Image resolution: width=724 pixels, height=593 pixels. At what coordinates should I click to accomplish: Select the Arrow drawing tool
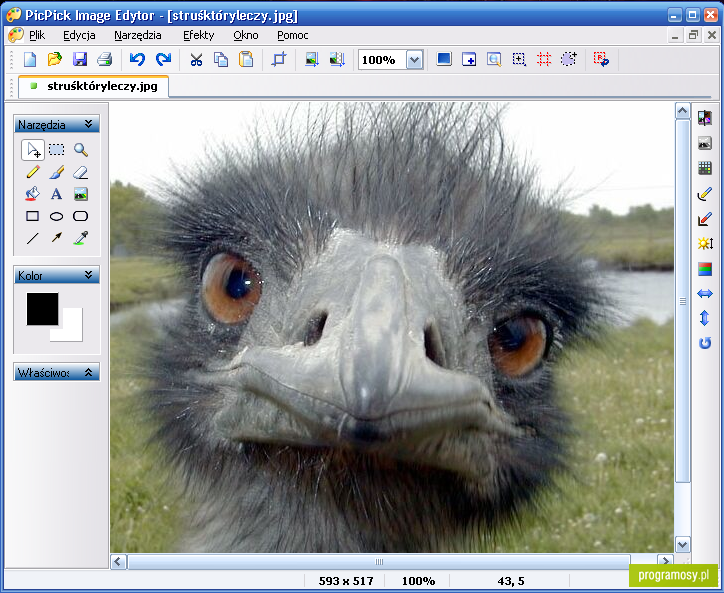[x=57, y=238]
